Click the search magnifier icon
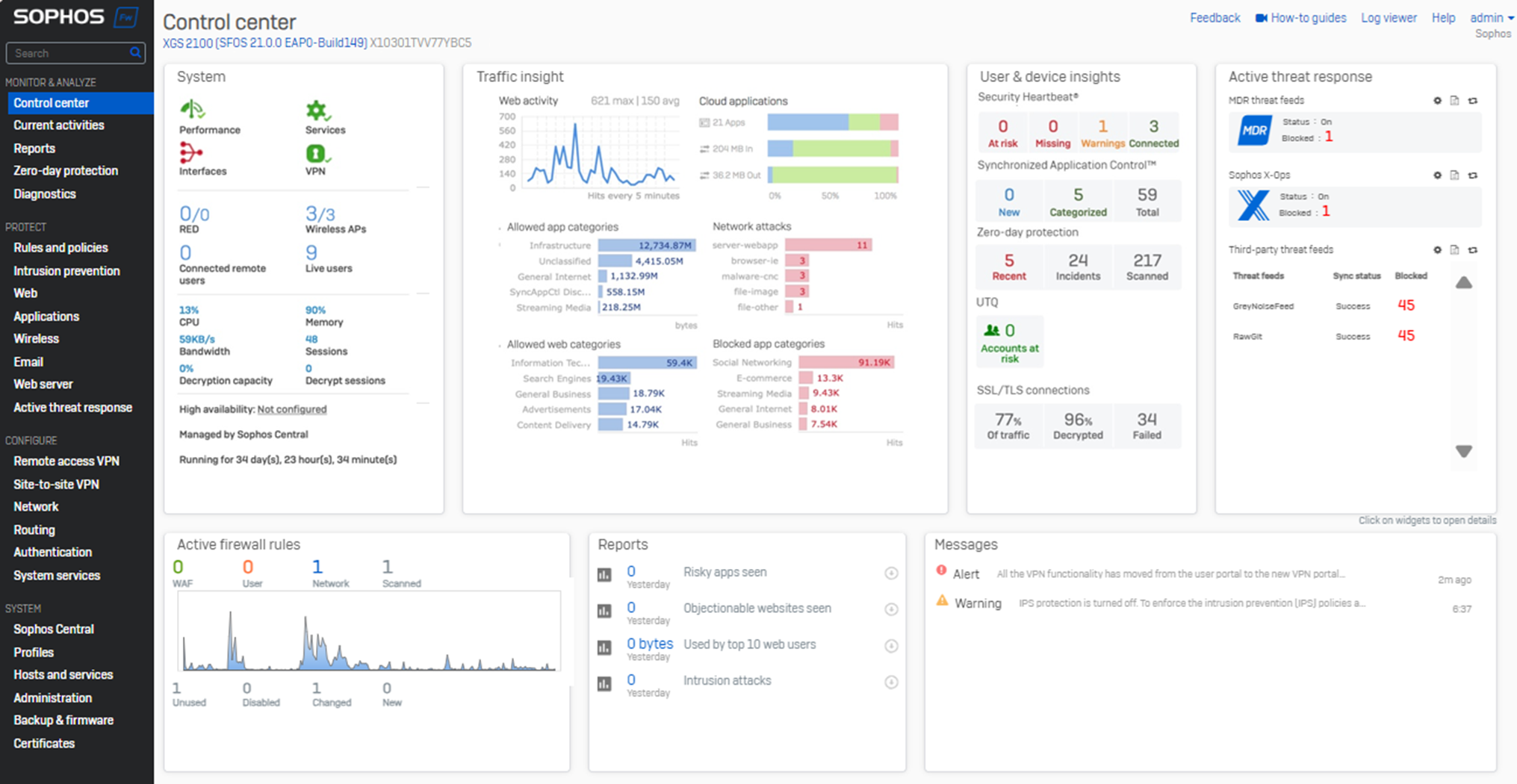The width and height of the screenshot is (1517, 784). coord(135,53)
